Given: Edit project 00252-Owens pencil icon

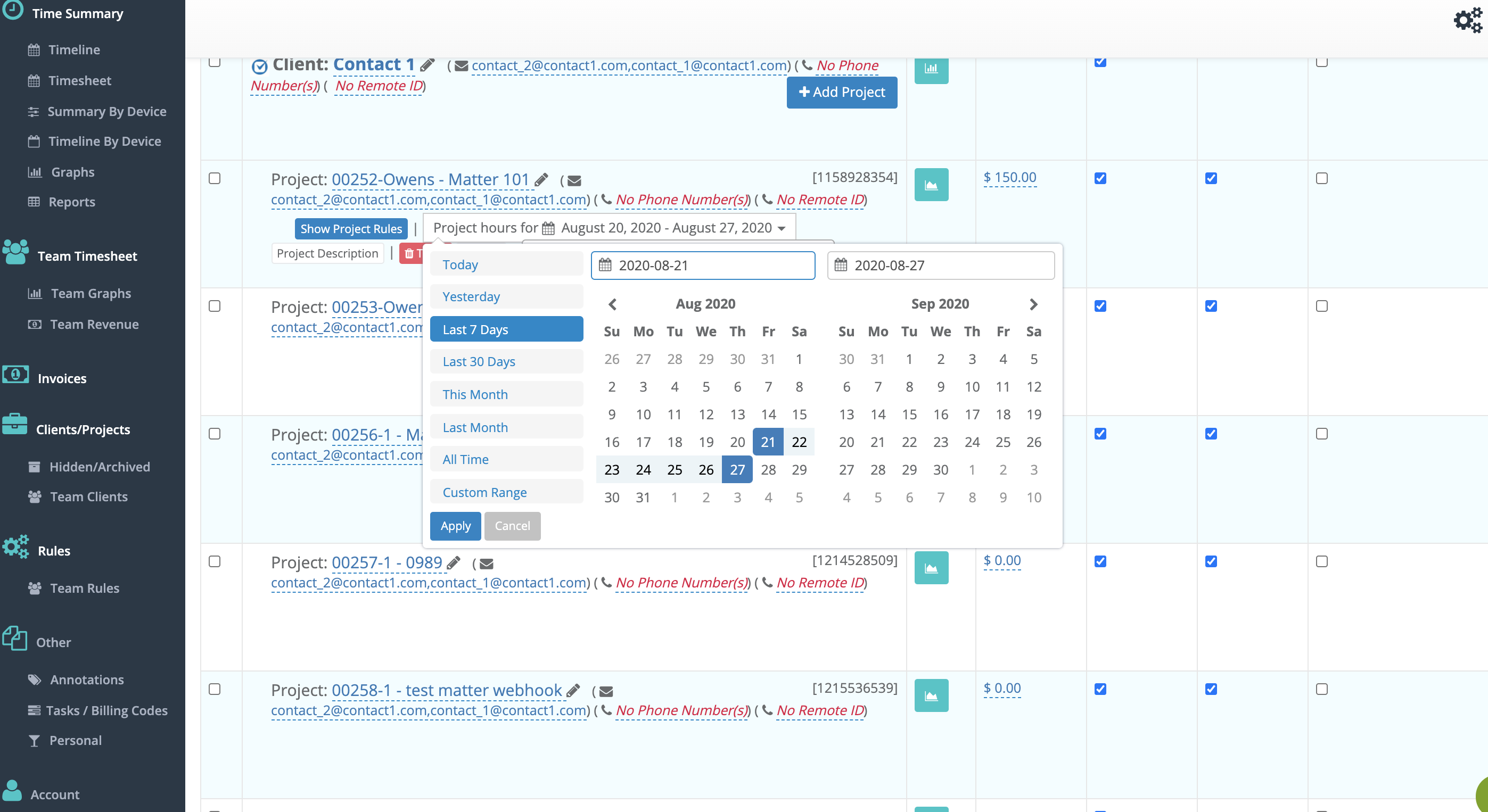Looking at the screenshot, I should click(x=541, y=180).
